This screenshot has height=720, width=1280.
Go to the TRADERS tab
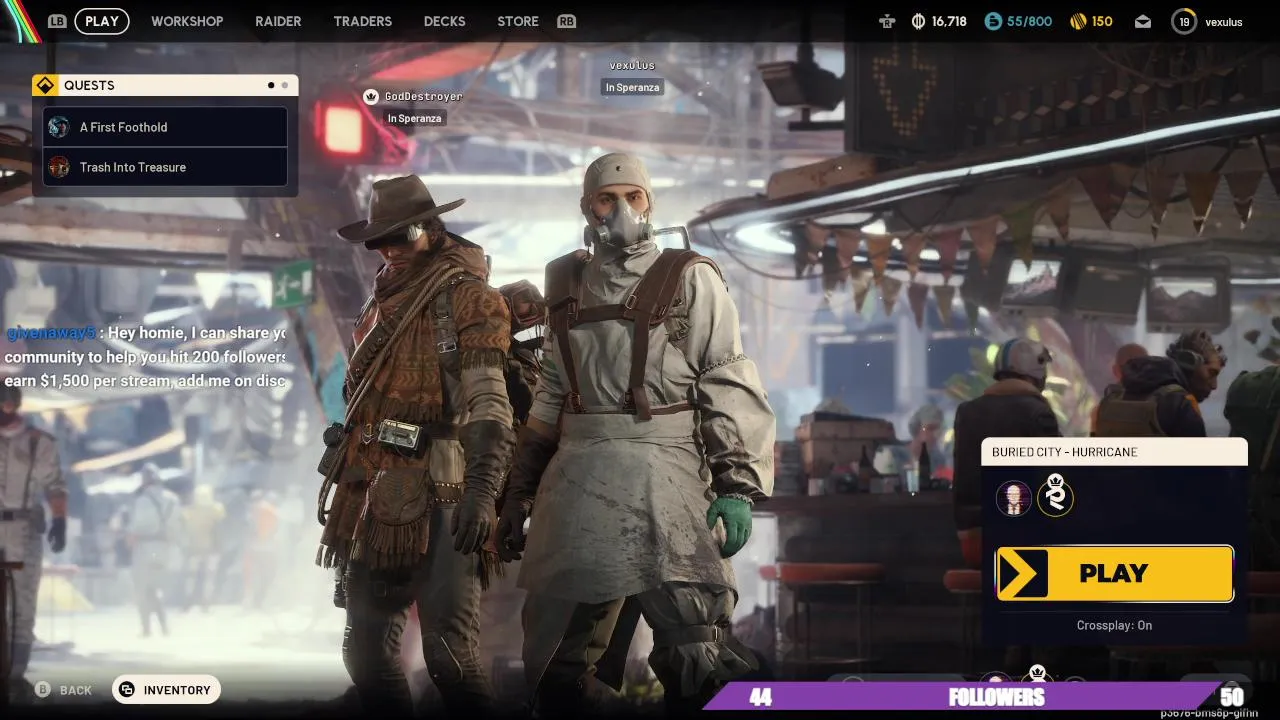pyautogui.click(x=362, y=21)
